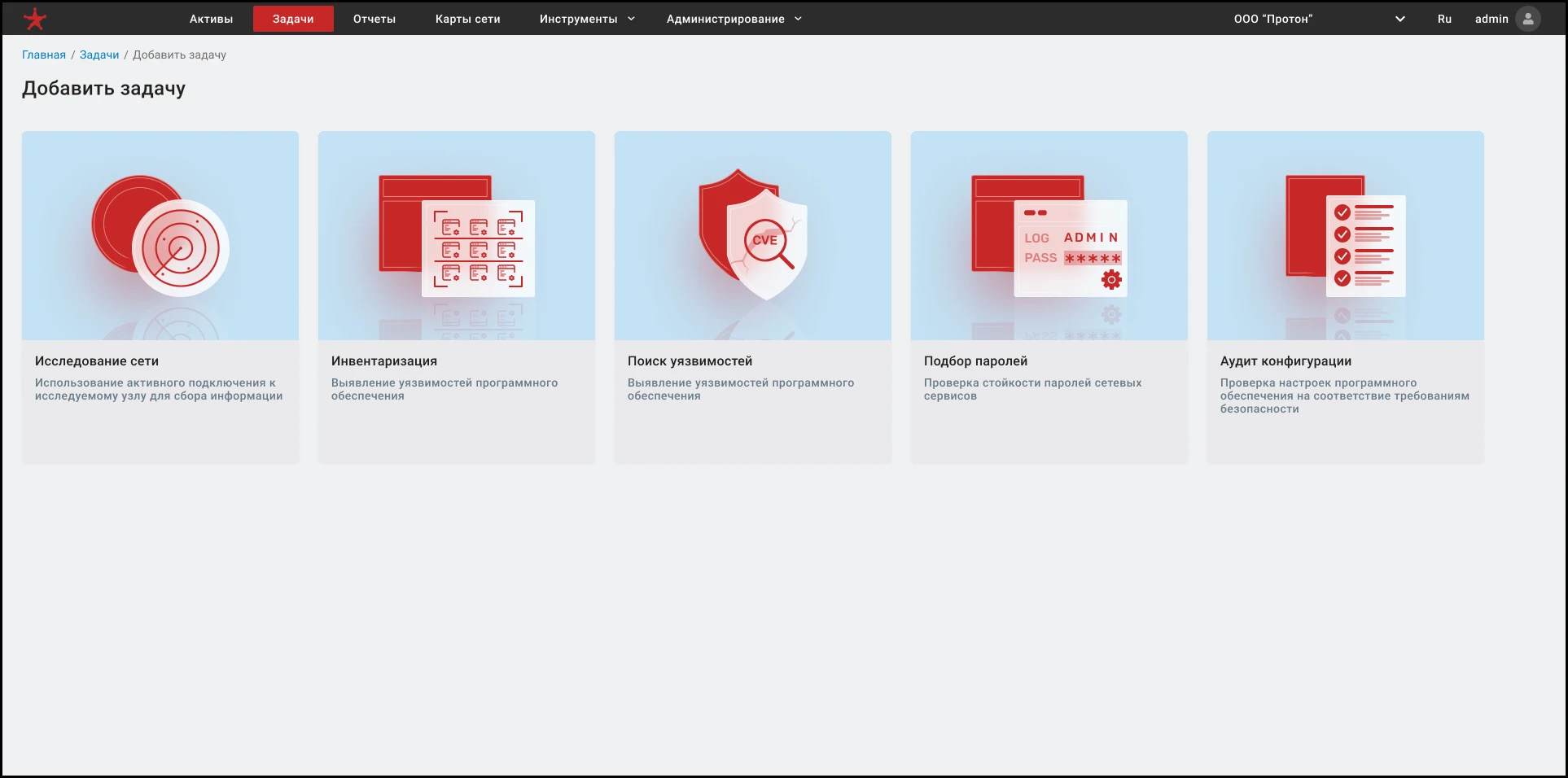Click the Аудит конфигурации card title
This screenshot has height=778, width=1568.
pyautogui.click(x=1285, y=361)
